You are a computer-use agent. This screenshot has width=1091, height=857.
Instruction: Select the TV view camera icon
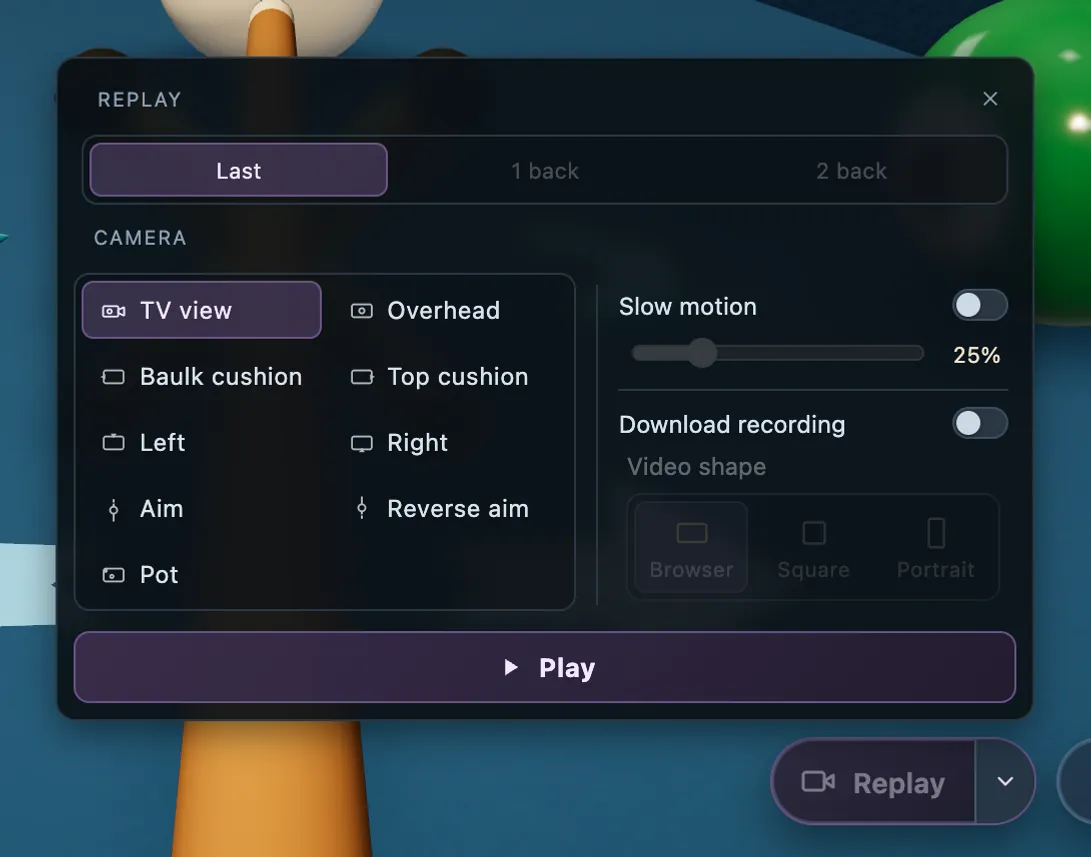113,311
